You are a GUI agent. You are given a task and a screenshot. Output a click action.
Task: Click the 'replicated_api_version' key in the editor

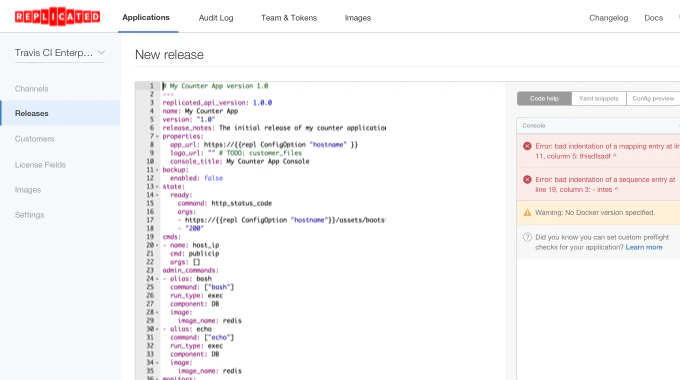(205, 103)
